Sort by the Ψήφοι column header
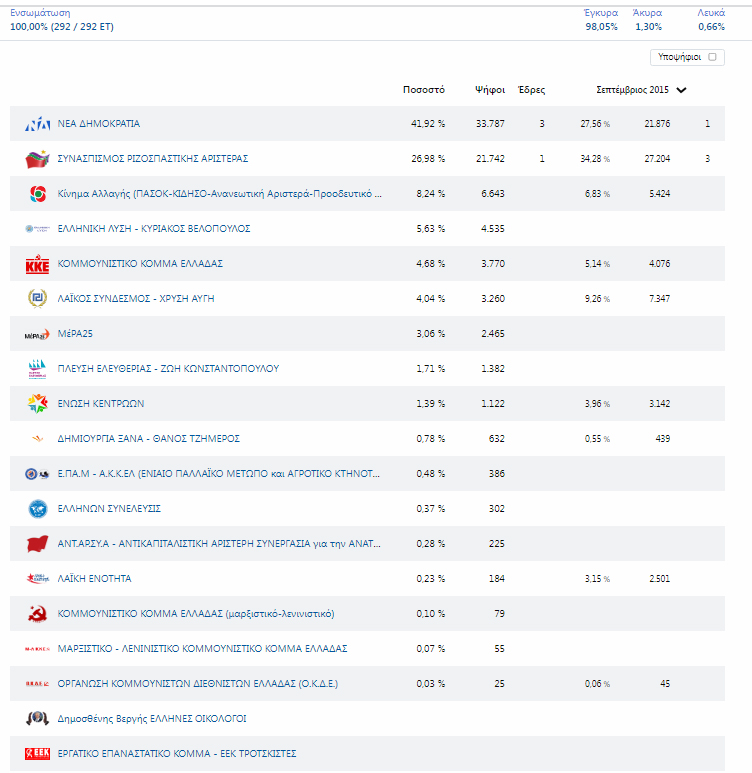752x773 pixels. (x=490, y=90)
